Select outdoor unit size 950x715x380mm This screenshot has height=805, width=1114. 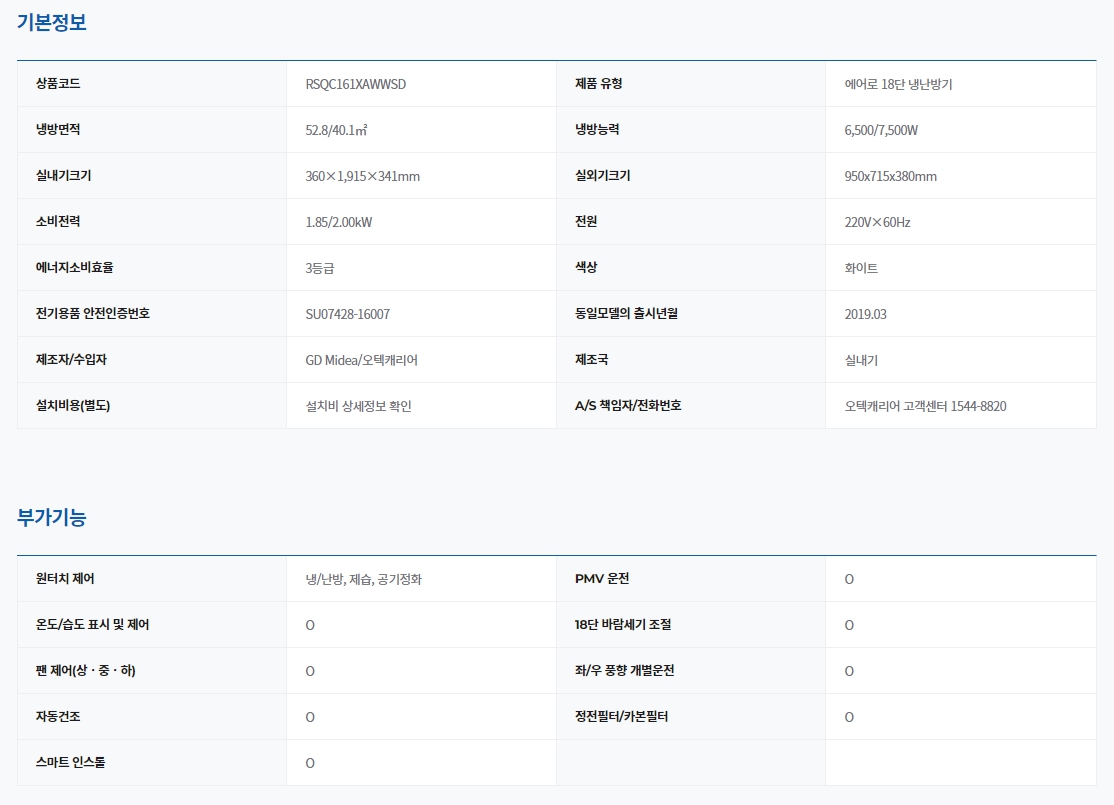tap(890, 176)
